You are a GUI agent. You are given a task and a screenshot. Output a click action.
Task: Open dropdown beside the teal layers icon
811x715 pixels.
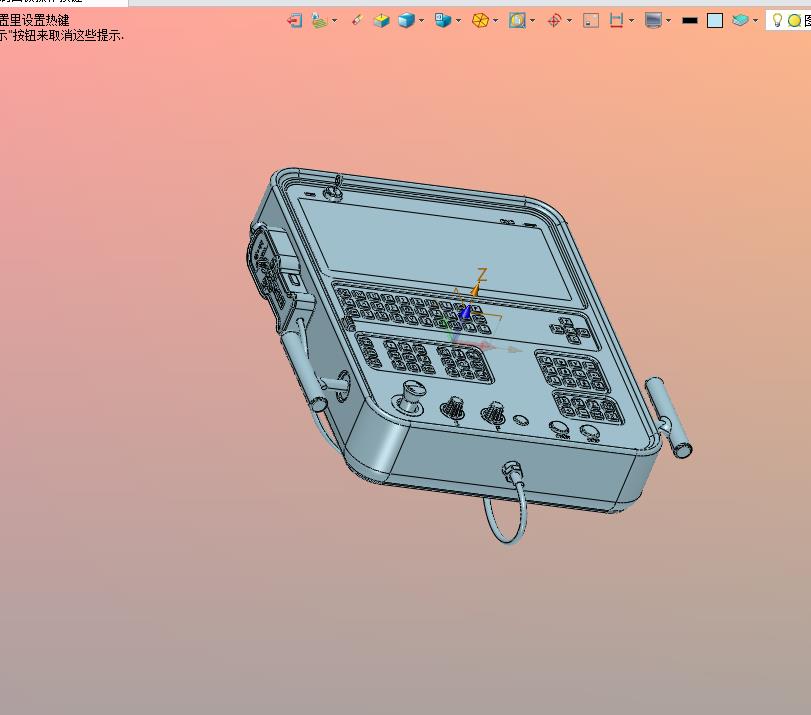click(x=755, y=20)
